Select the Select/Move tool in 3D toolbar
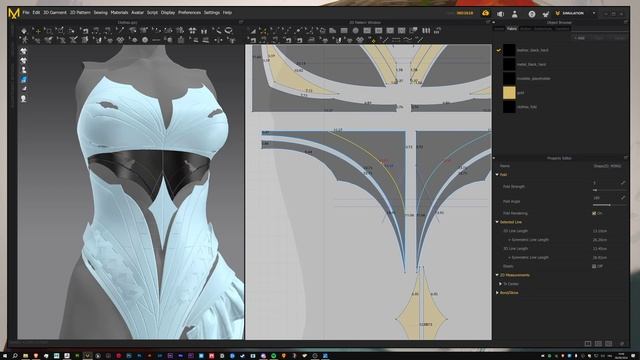 [x=38, y=31]
